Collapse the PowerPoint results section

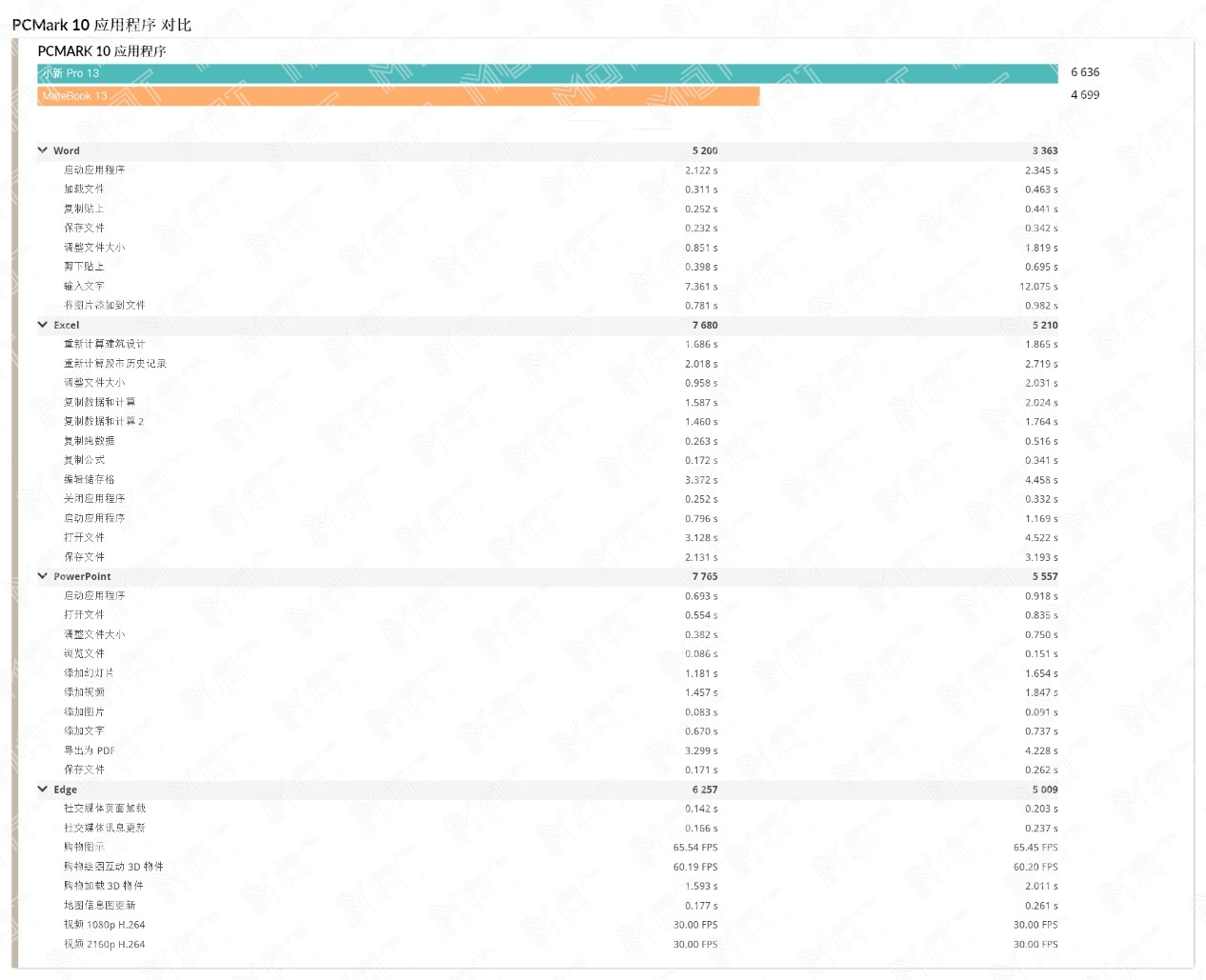click(x=43, y=576)
